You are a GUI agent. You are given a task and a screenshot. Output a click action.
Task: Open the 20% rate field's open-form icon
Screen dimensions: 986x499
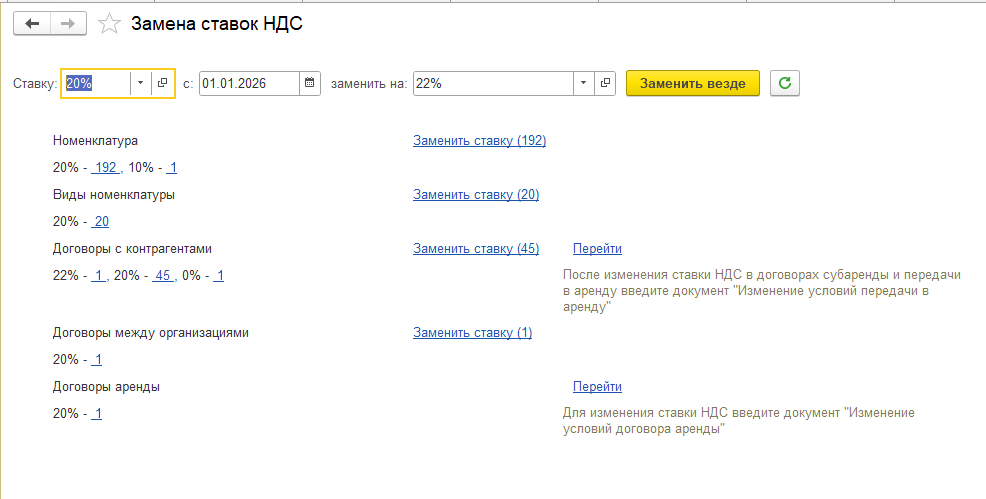163,84
